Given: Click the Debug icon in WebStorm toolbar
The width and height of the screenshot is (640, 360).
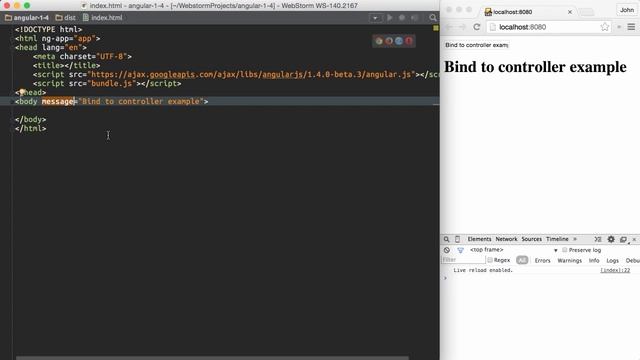Looking at the screenshot, I should pos(402,18).
